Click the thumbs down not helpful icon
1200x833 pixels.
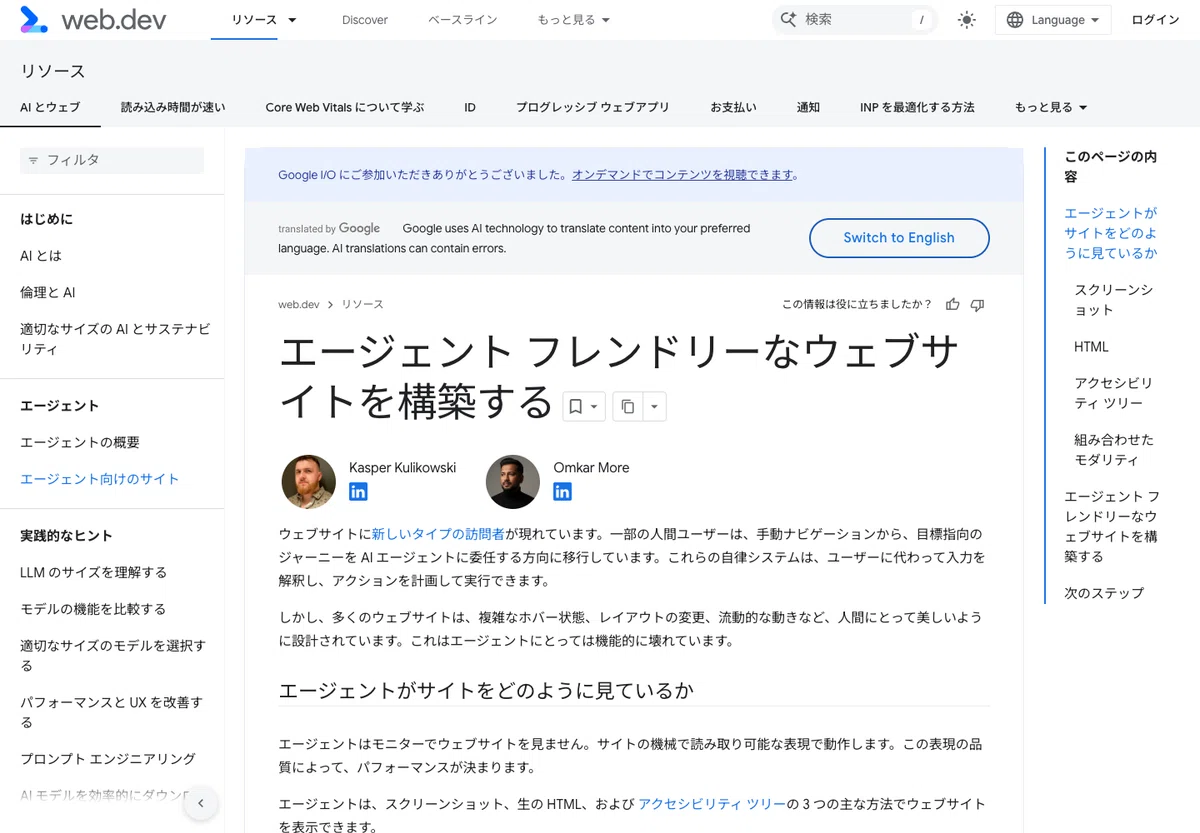pyautogui.click(x=977, y=304)
